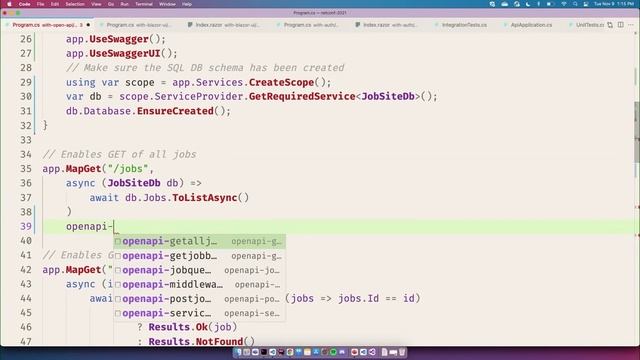This screenshot has width=640, height=360.
Task: Open the Help menu
Action: pos(187,4)
